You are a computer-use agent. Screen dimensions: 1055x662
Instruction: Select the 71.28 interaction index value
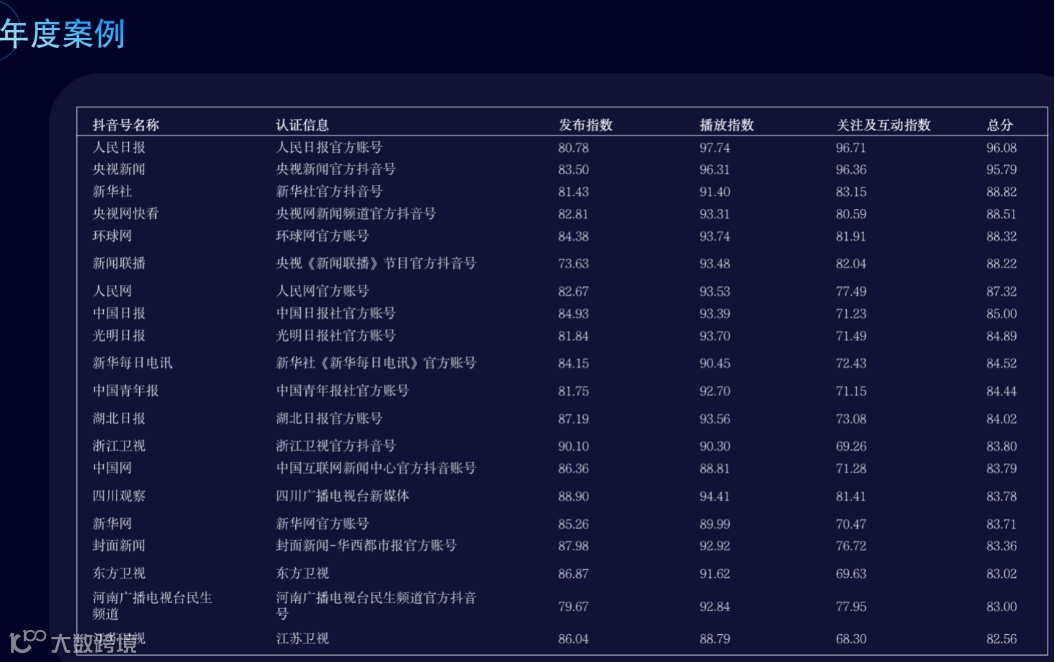pos(851,469)
